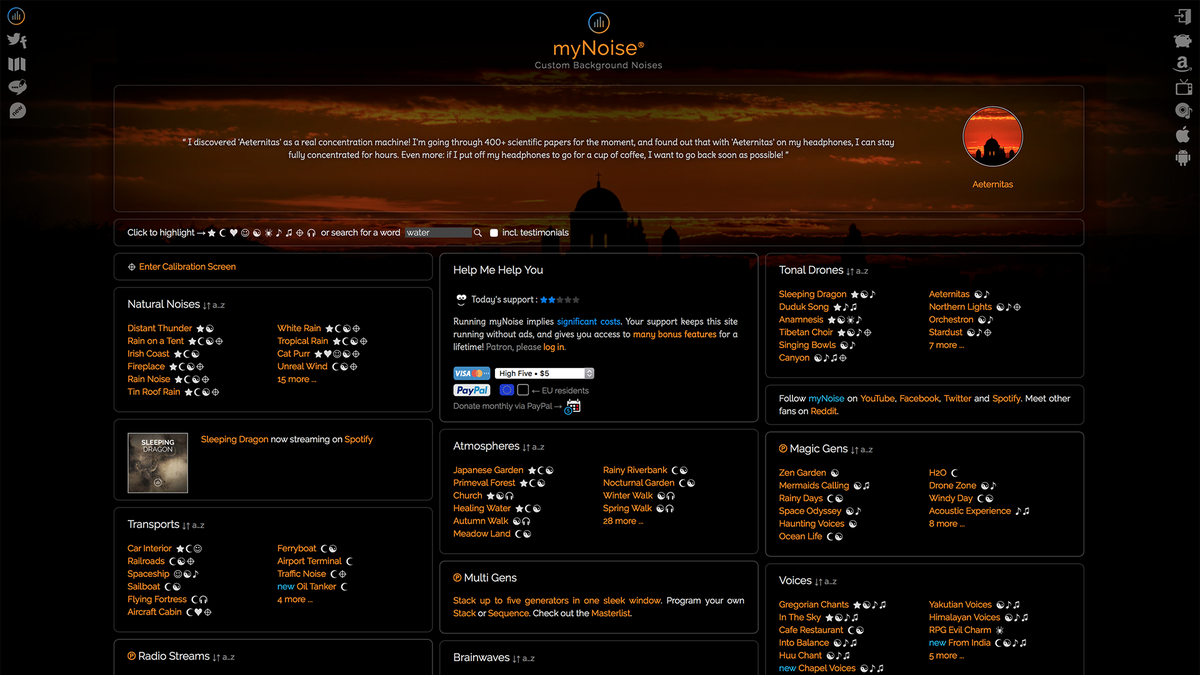Open the Masterlist link in Multi Gens

pos(611,613)
